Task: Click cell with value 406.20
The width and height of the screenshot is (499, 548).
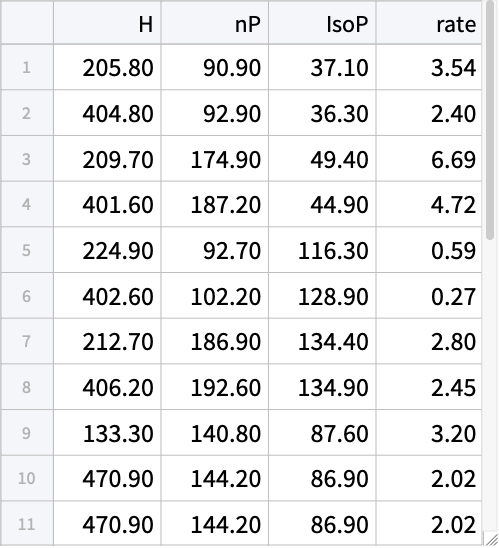Action: tap(107, 387)
